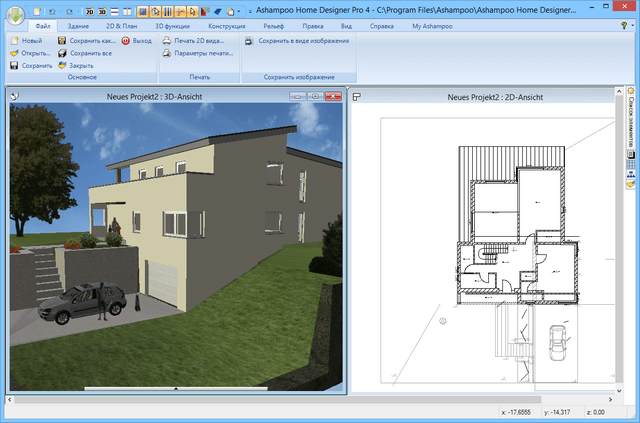Click the green Ashampoo application orb button
640x423 pixels.
17,16
